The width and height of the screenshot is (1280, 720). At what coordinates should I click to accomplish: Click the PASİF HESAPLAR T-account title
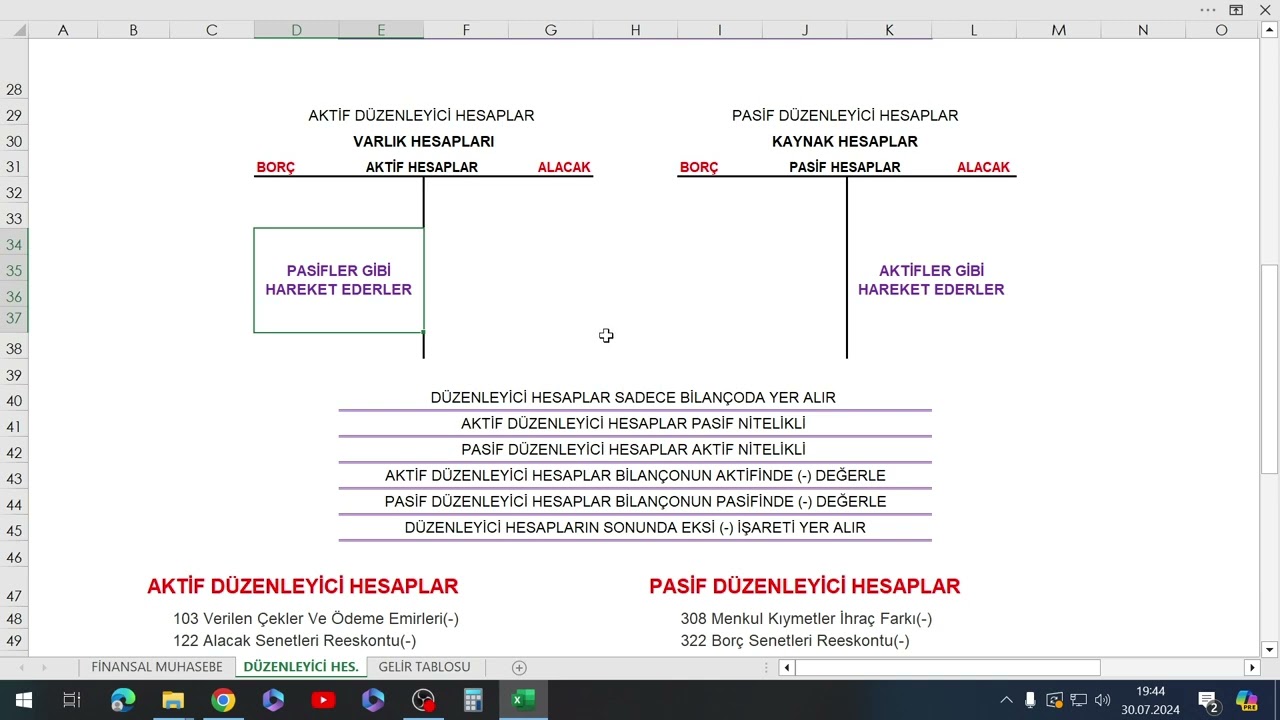point(845,167)
